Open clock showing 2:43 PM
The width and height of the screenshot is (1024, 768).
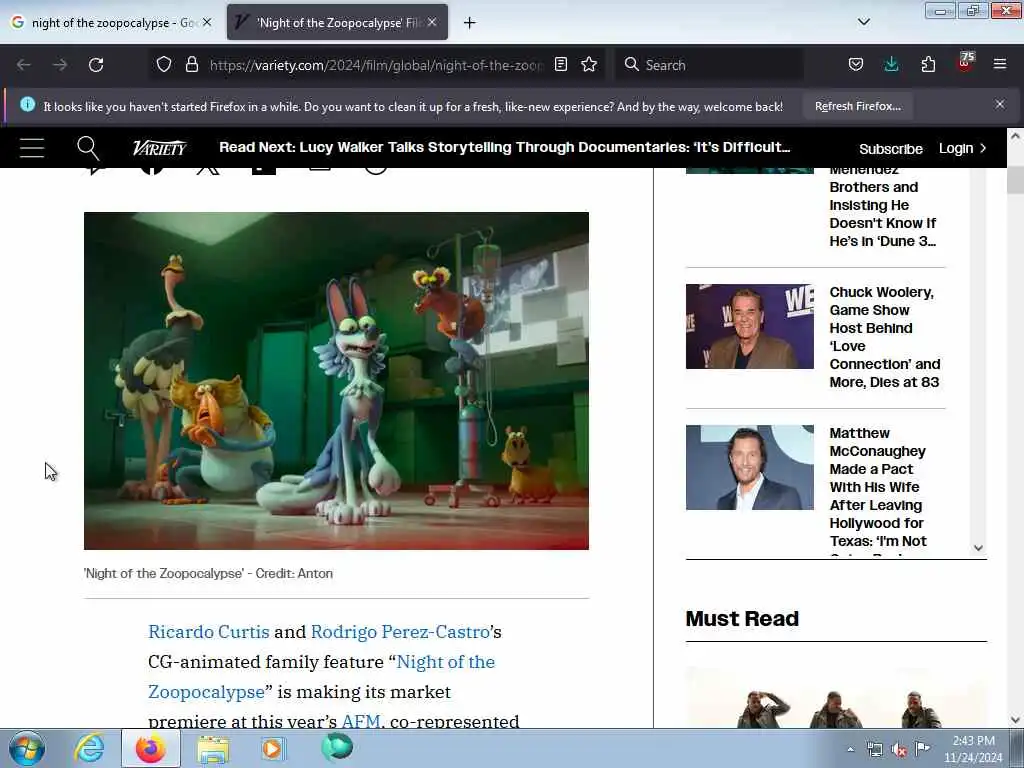pos(973,748)
